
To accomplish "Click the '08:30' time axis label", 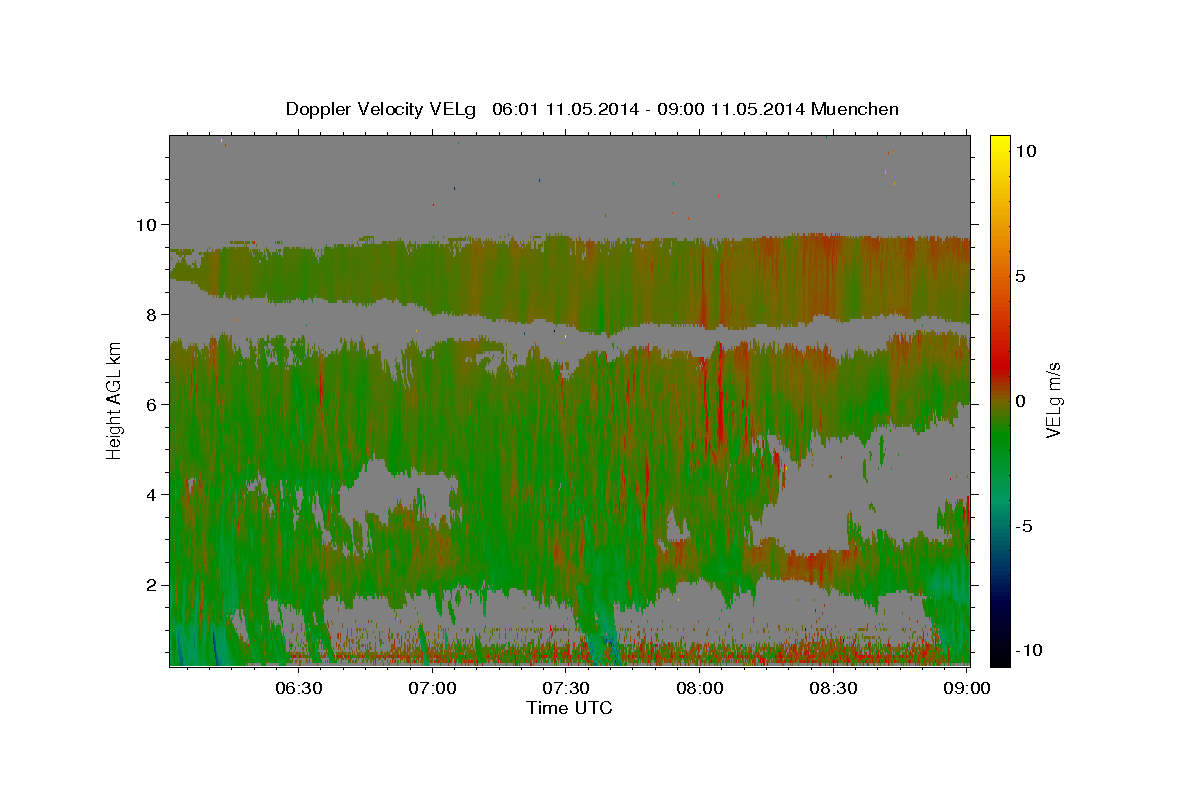I will click(x=833, y=687).
